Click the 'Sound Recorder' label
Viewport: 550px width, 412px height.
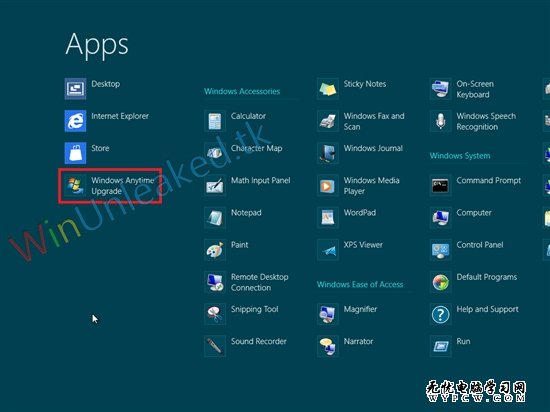coord(259,342)
